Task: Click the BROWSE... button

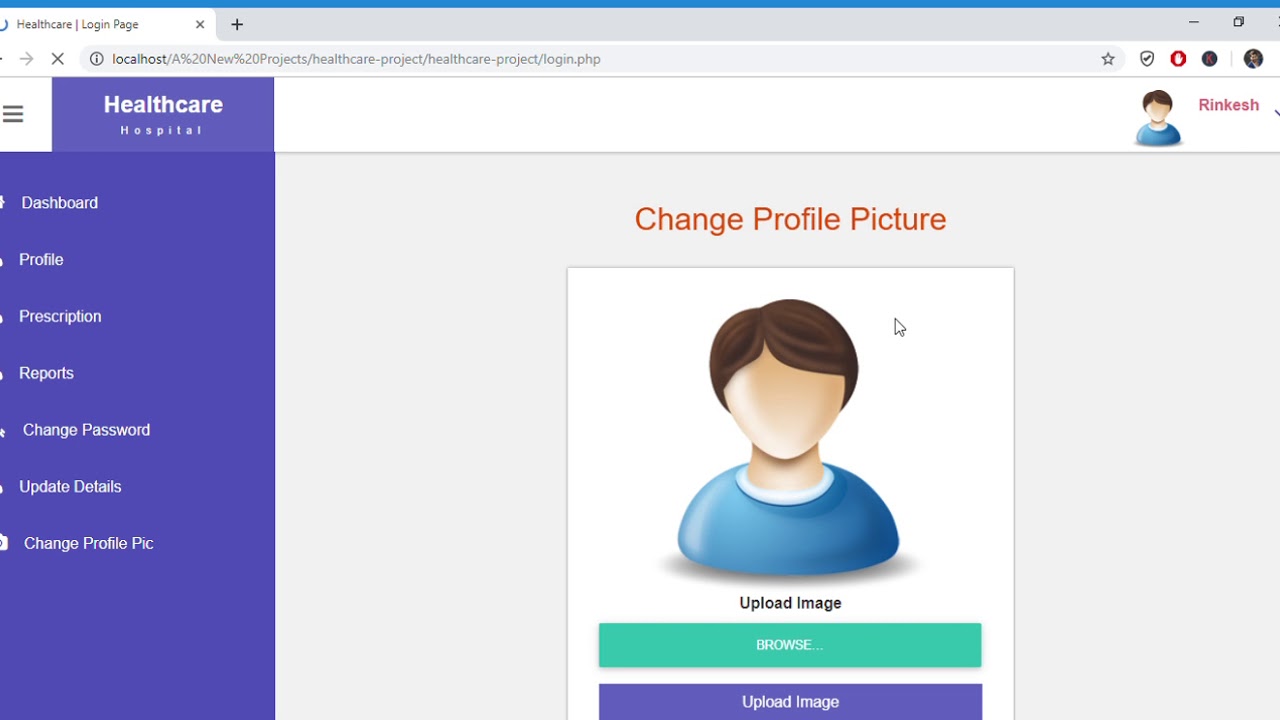Action: click(x=790, y=645)
